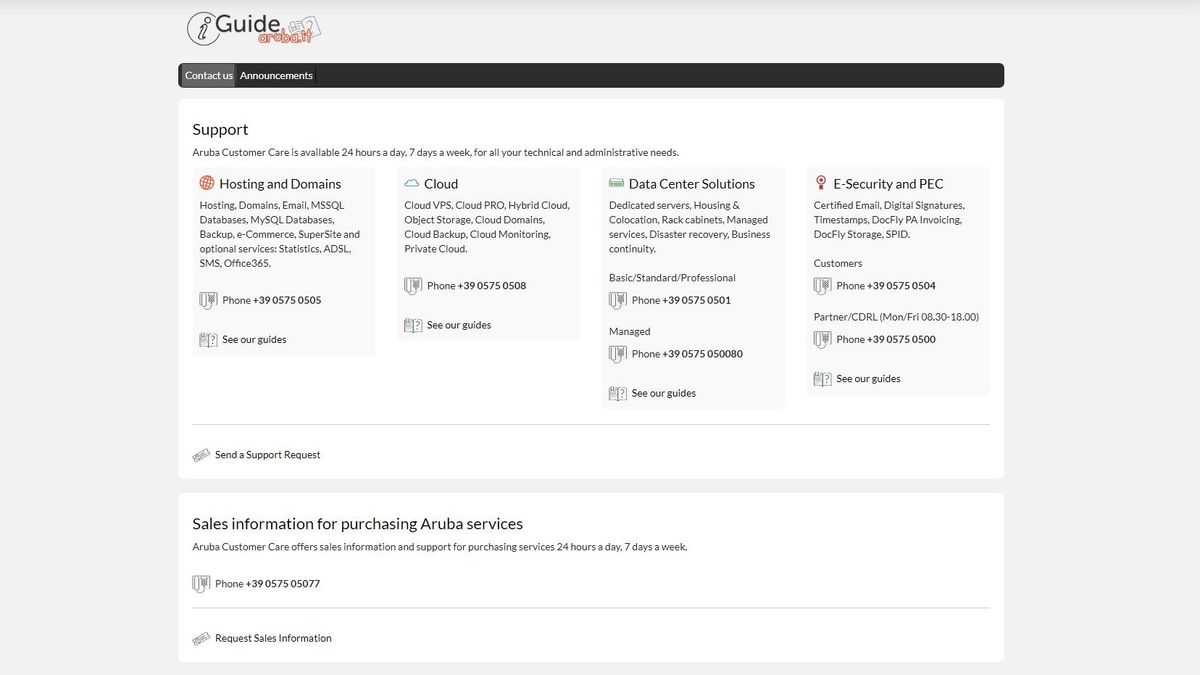The height and width of the screenshot is (675, 1200).
Task: Open See our guides for Cloud
Action: coord(459,325)
